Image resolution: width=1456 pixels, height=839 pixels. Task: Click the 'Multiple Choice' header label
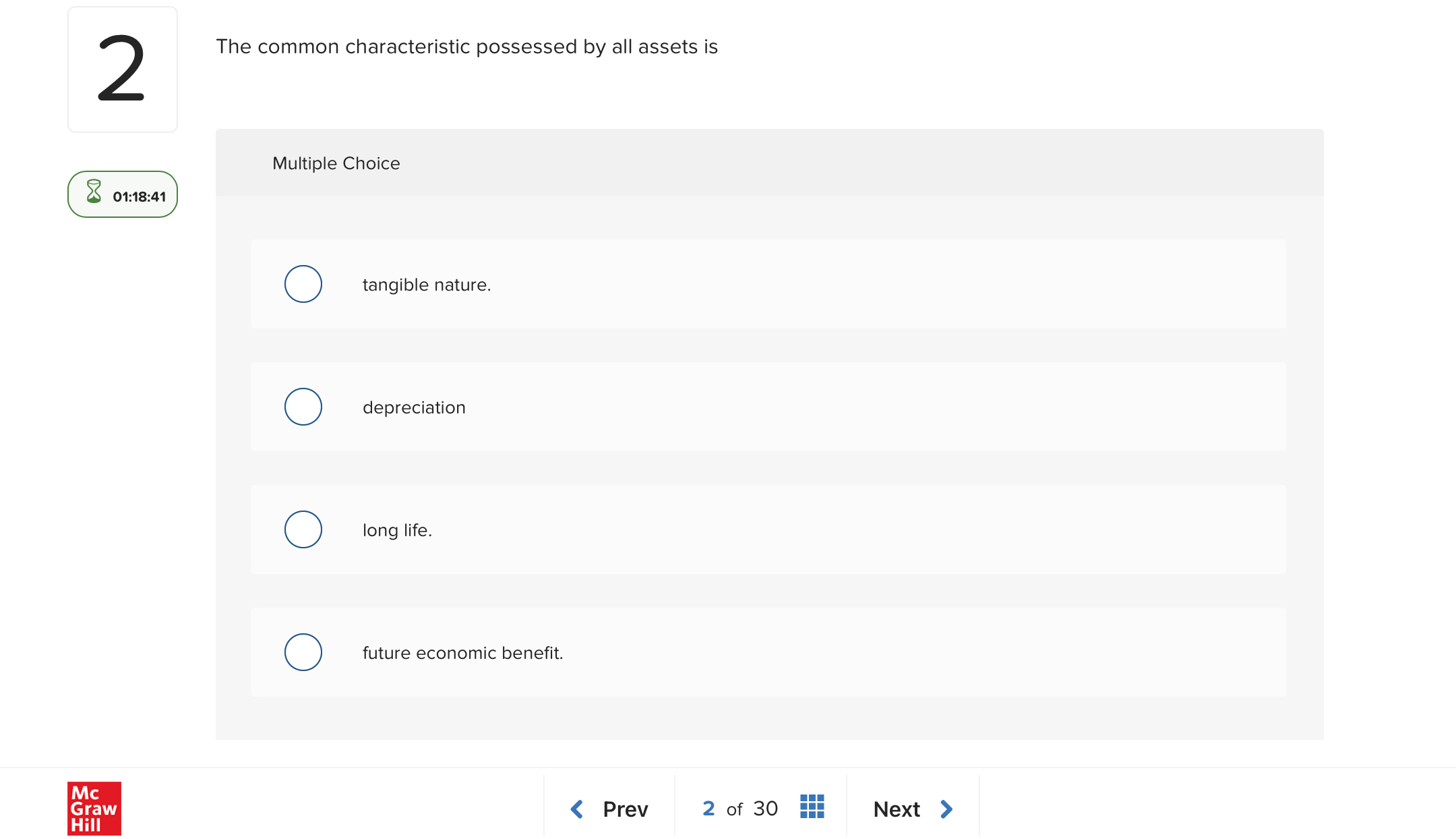click(x=336, y=163)
